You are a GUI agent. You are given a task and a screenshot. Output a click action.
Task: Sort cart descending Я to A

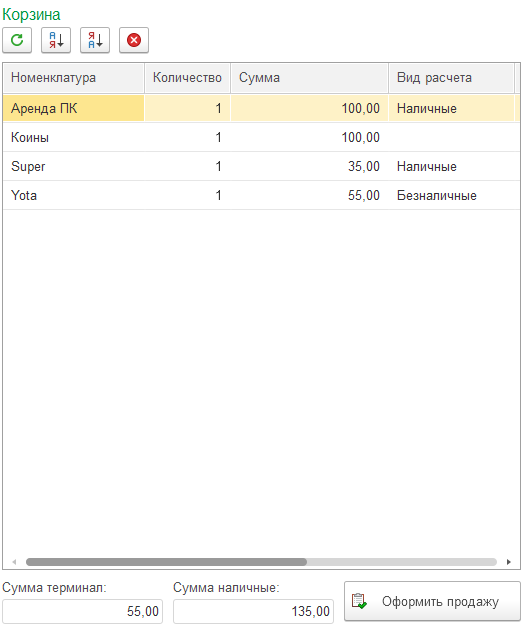coord(95,40)
